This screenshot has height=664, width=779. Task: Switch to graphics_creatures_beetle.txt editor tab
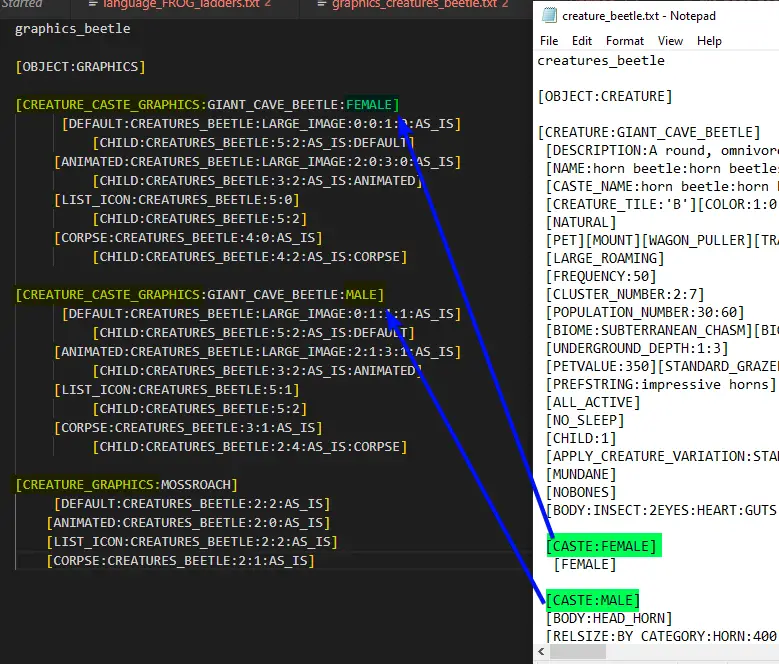(x=413, y=4)
